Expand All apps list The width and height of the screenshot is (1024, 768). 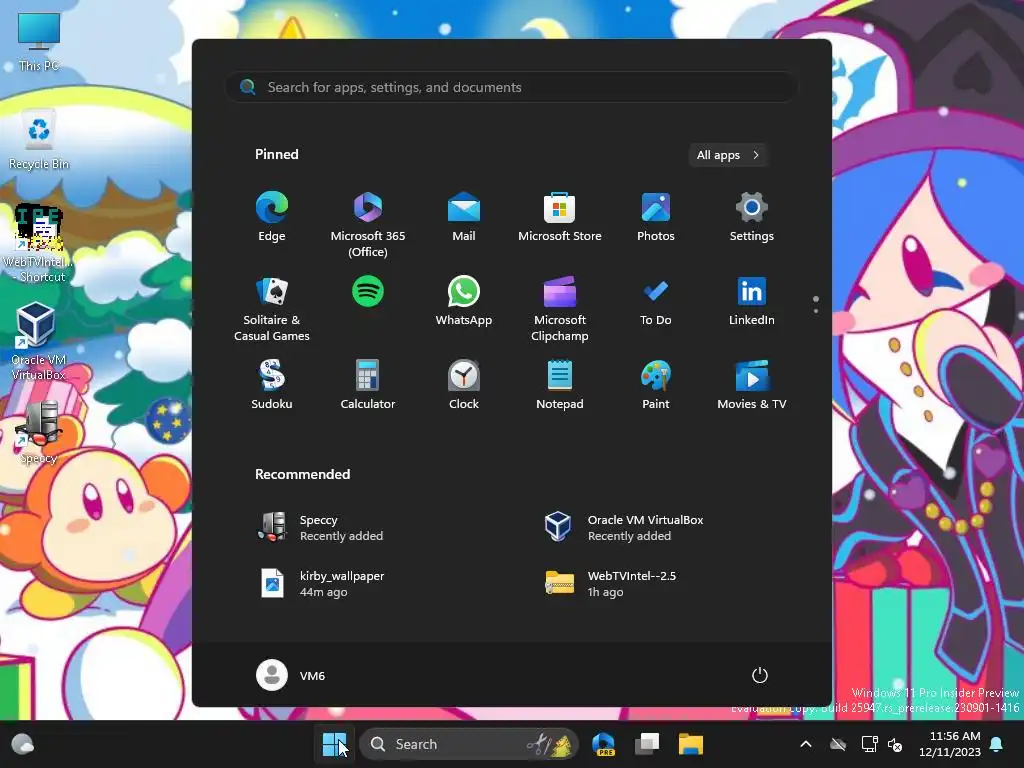point(728,155)
